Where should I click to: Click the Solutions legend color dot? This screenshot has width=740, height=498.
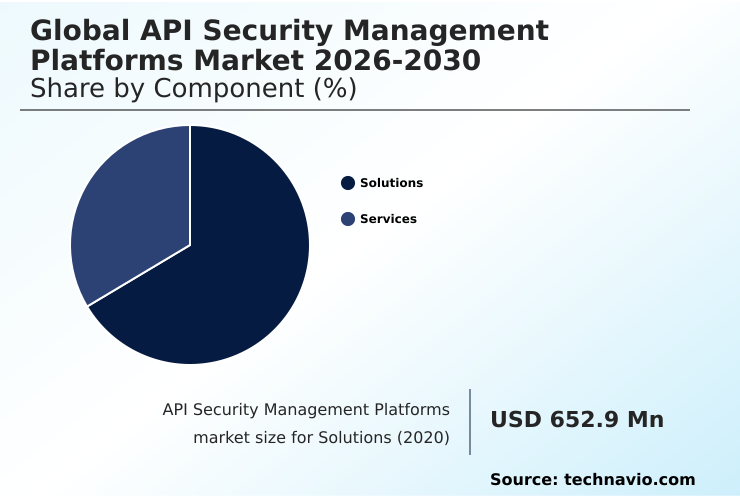pos(348,183)
